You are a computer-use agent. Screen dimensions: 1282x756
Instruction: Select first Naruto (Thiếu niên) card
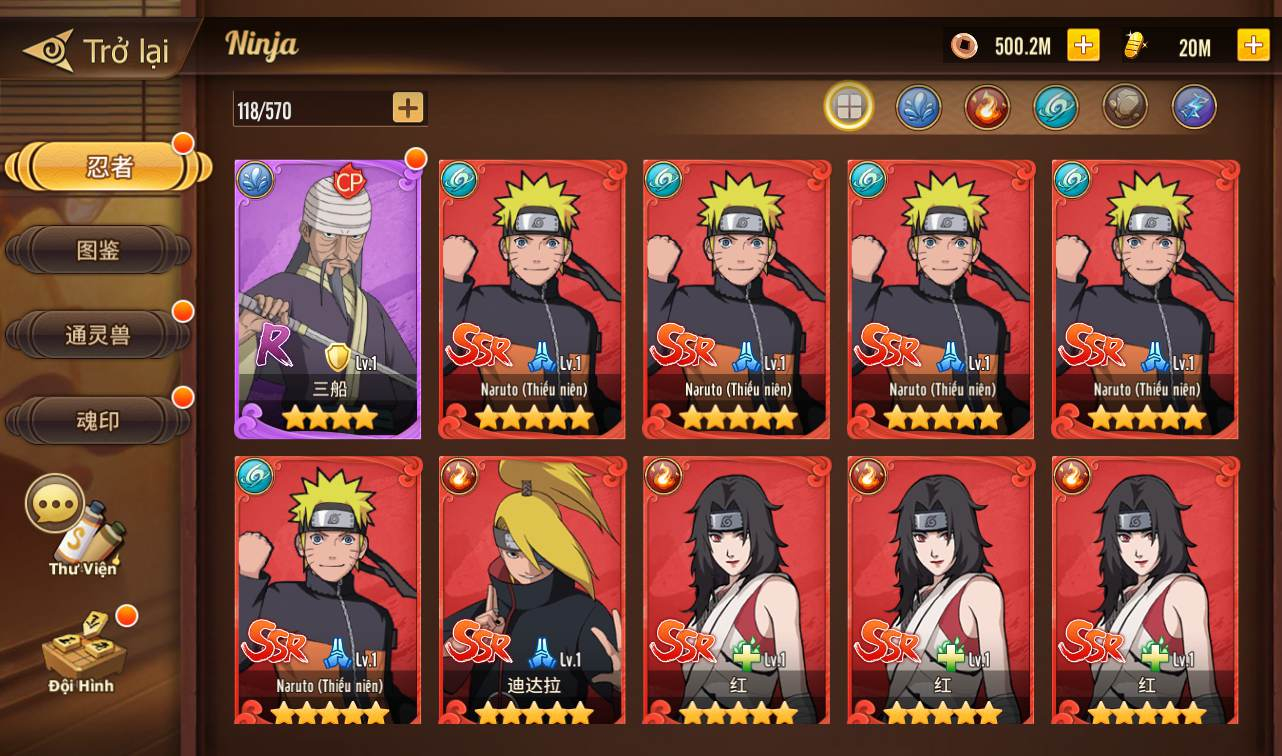click(x=532, y=299)
